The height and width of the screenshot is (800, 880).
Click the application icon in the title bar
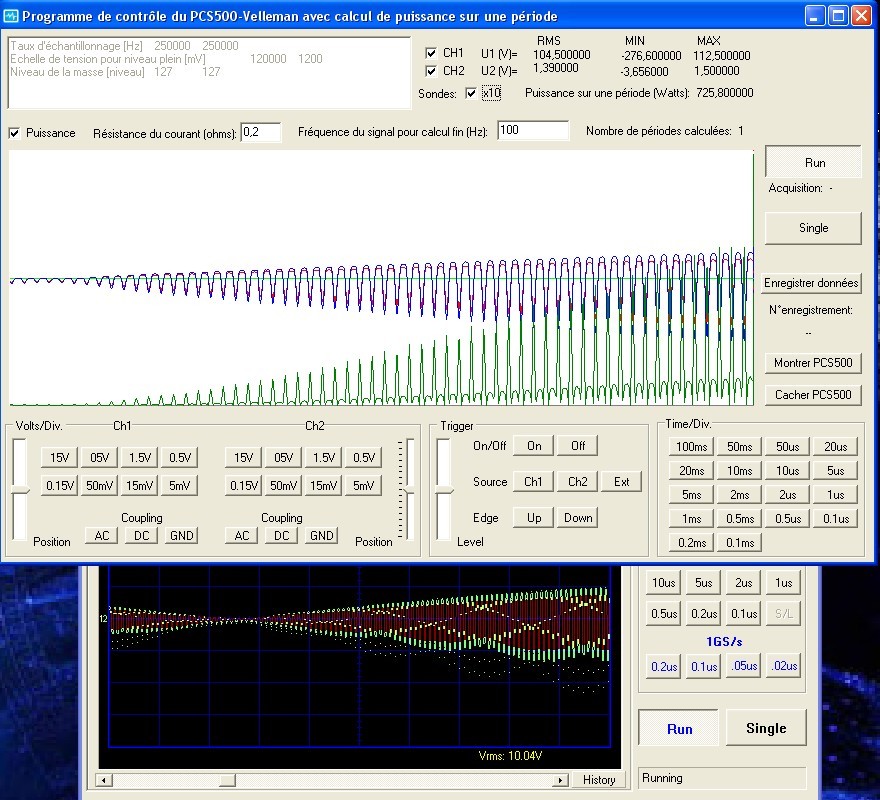click(11, 16)
